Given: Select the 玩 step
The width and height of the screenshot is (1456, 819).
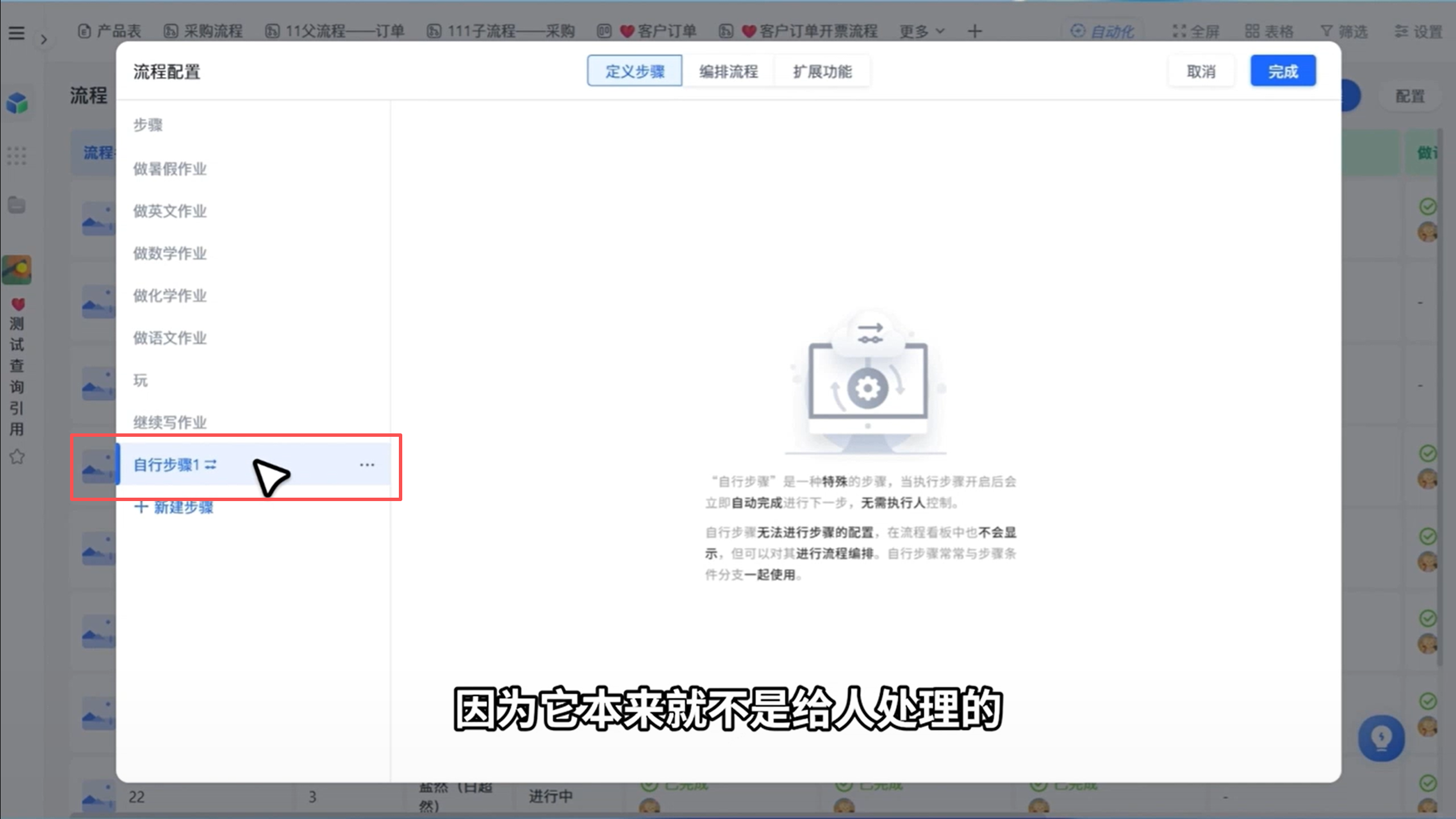Looking at the screenshot, I should click(253, 380).
